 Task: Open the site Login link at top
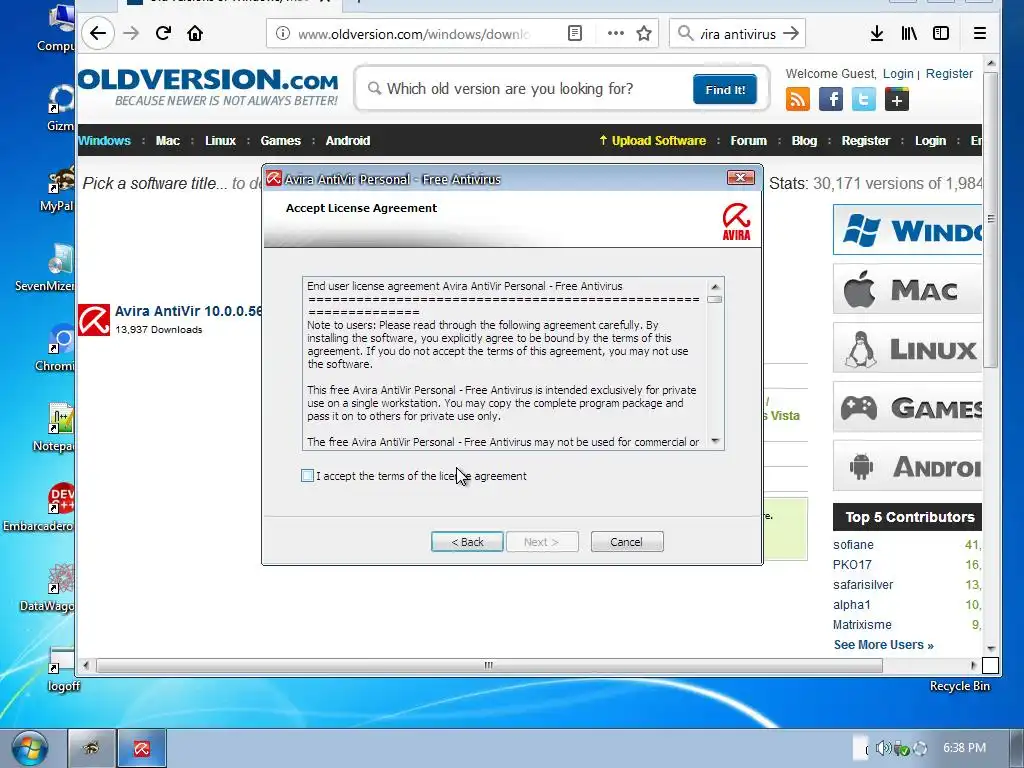(898, 74)
